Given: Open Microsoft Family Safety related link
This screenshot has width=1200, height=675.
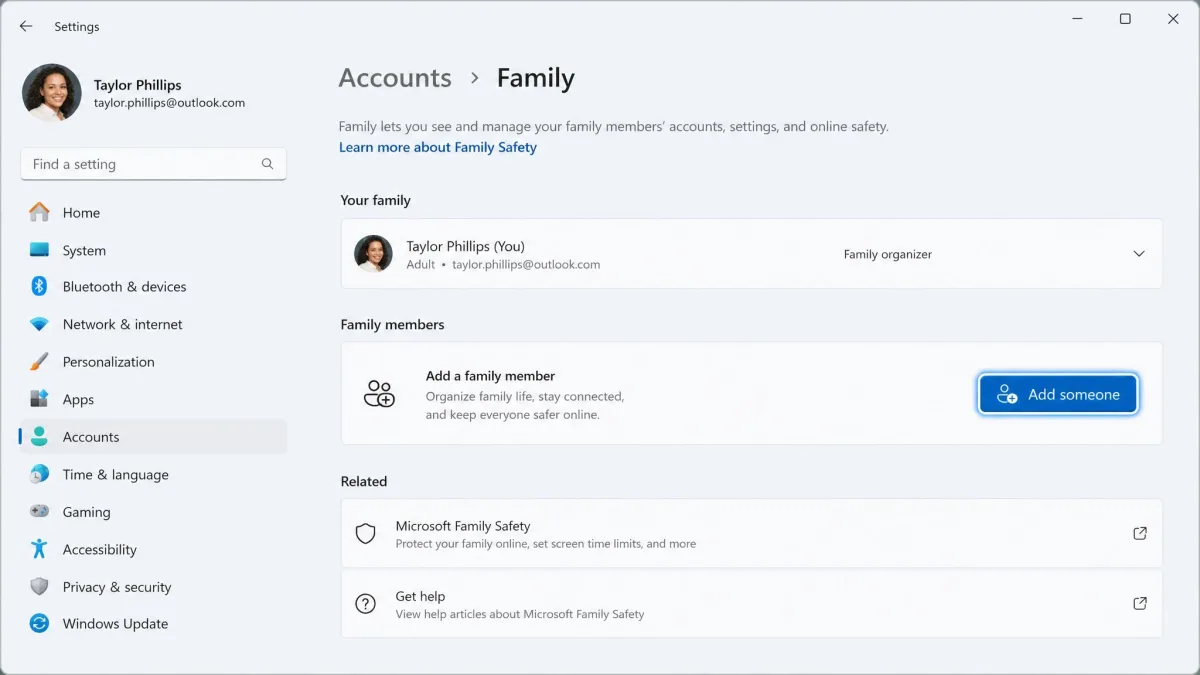Looking at the screenshot, I should (x=751, y=534).
